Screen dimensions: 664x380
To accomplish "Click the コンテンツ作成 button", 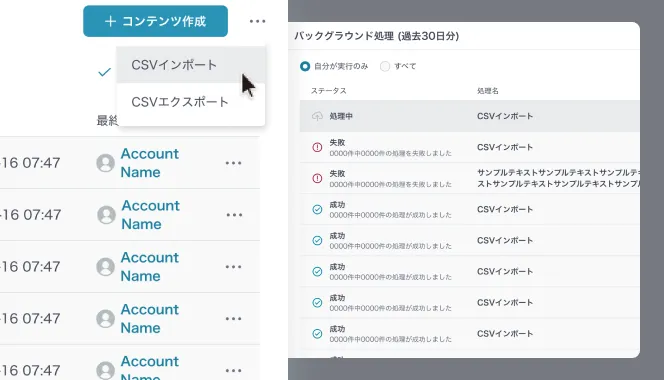I will tap(155, 21).
